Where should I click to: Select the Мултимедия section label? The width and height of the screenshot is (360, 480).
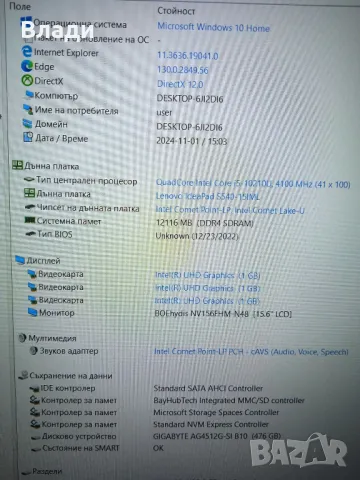[52, 338]
